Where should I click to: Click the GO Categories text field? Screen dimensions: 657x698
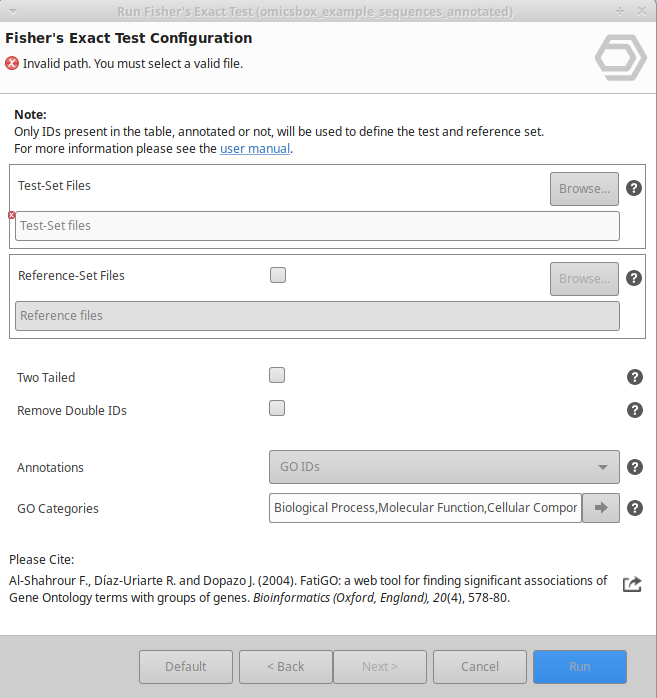(425, 508)
